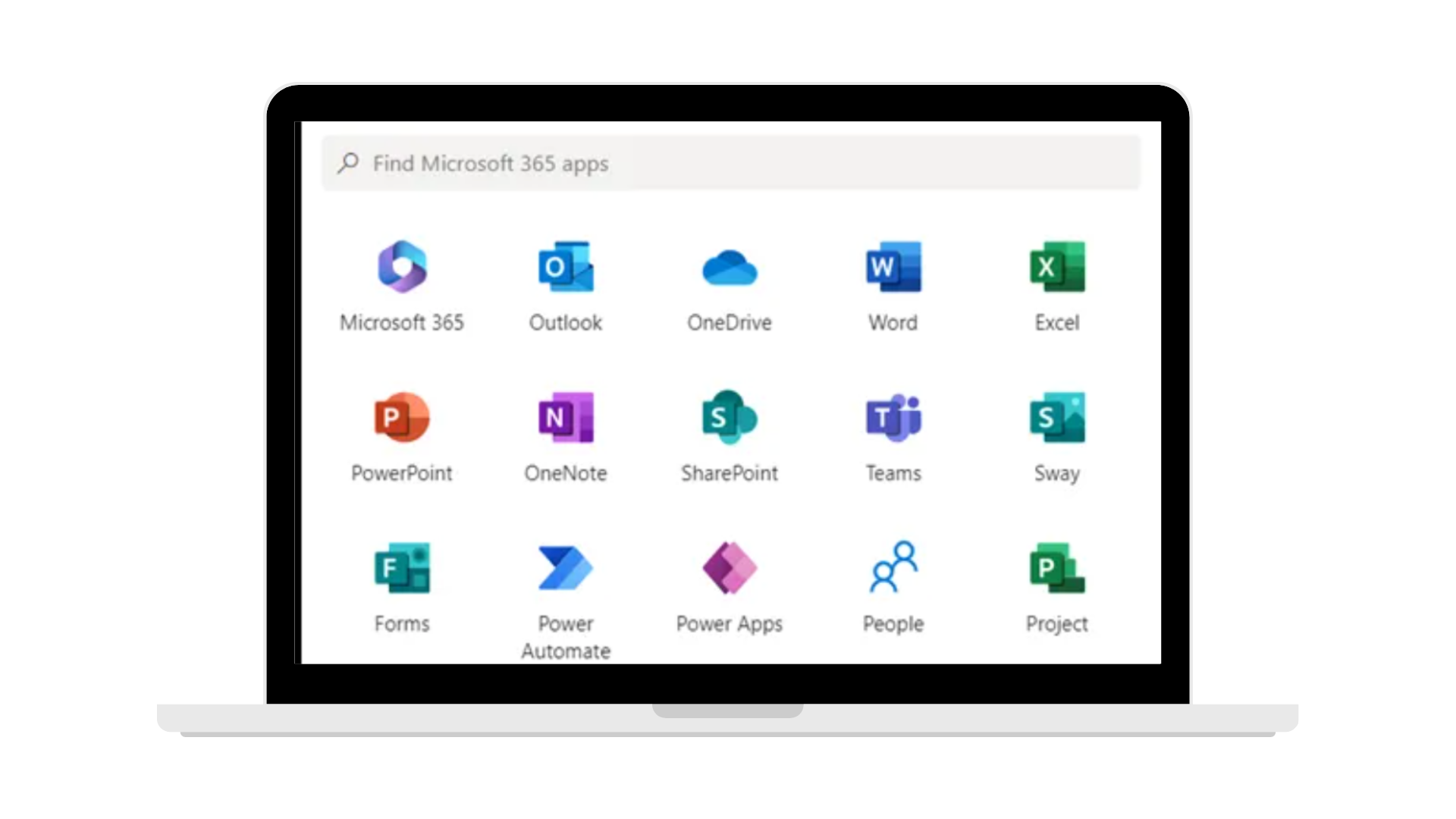Select the SharePoint icon

point(730,417)
